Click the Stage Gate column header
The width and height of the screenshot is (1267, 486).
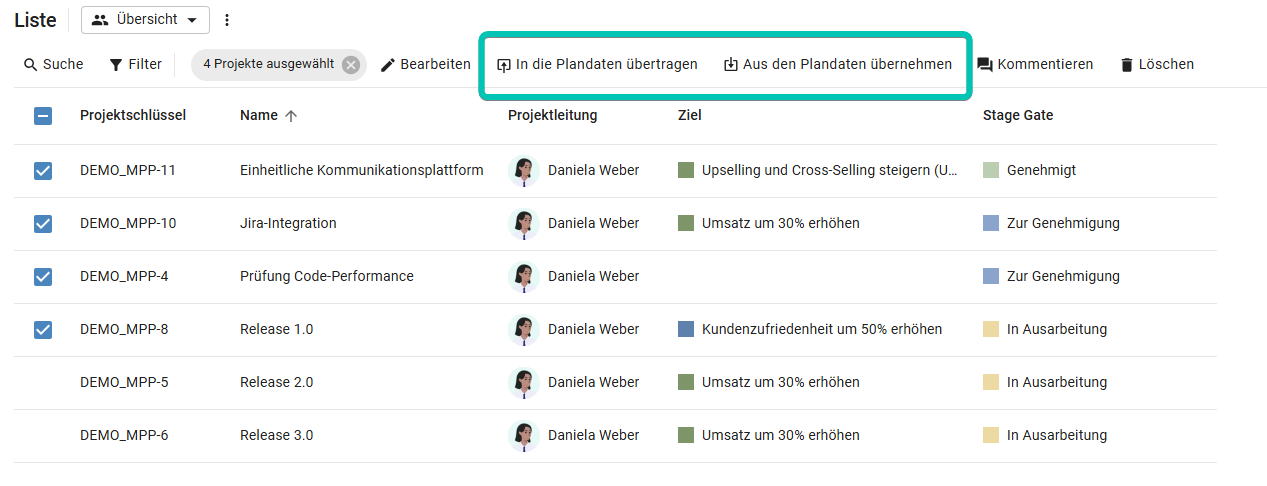(1018, 115)
